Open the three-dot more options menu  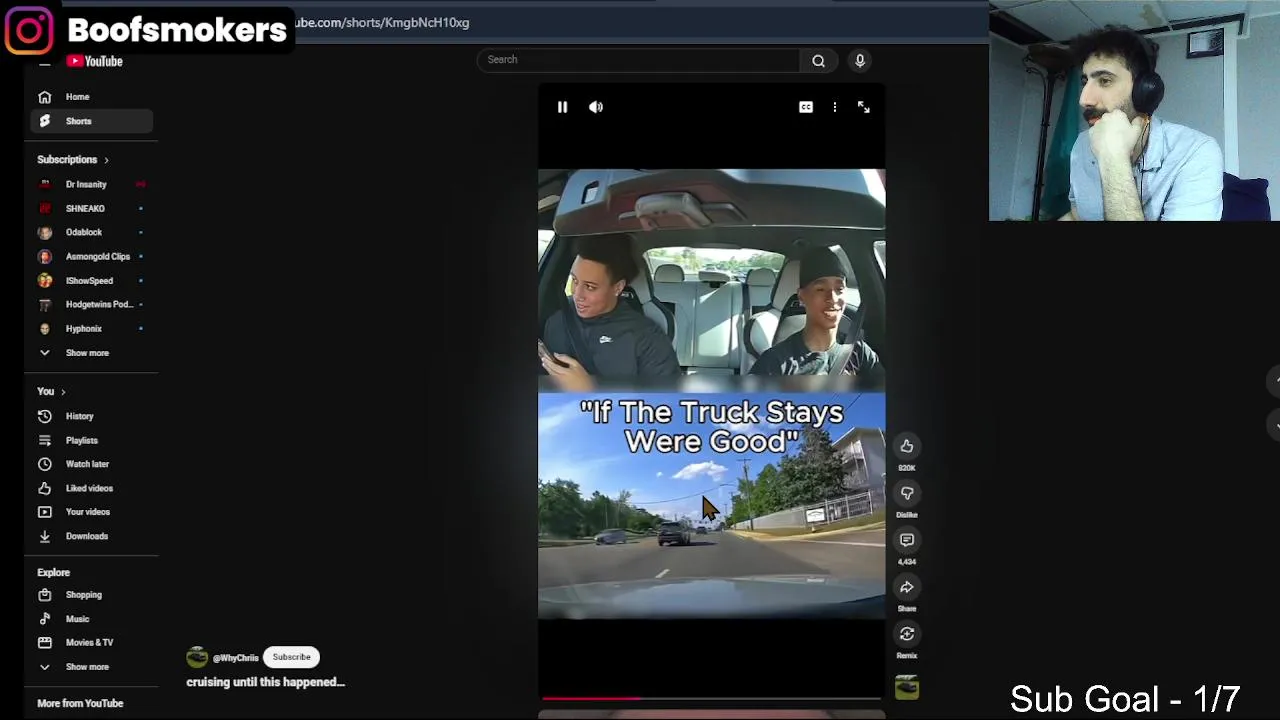point(835,107)
